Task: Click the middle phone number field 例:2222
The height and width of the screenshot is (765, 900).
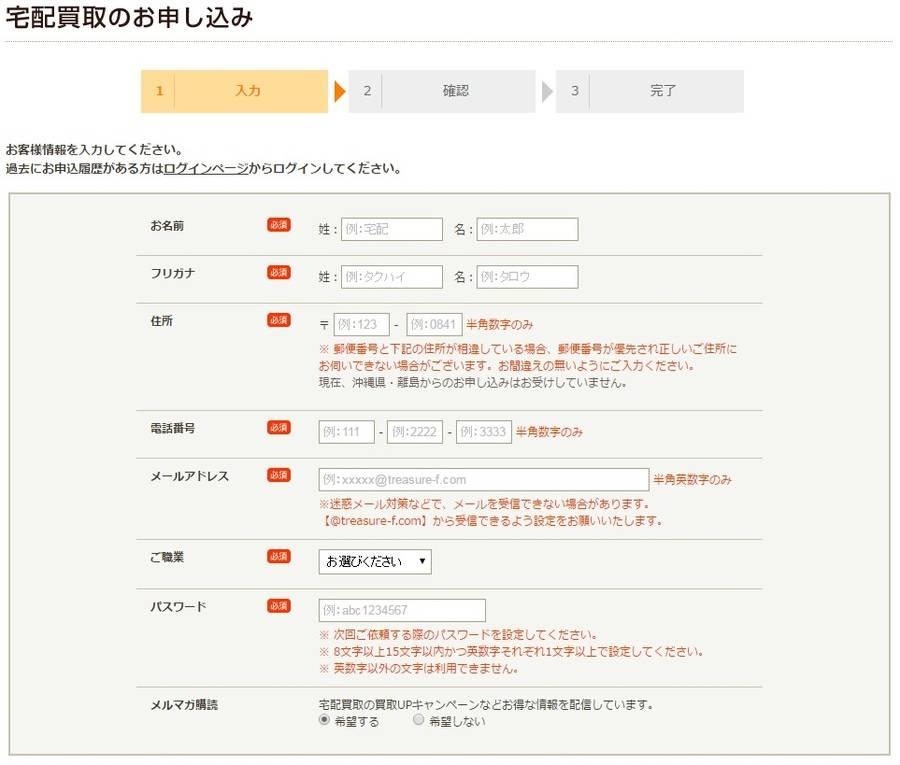Action: 415,432
